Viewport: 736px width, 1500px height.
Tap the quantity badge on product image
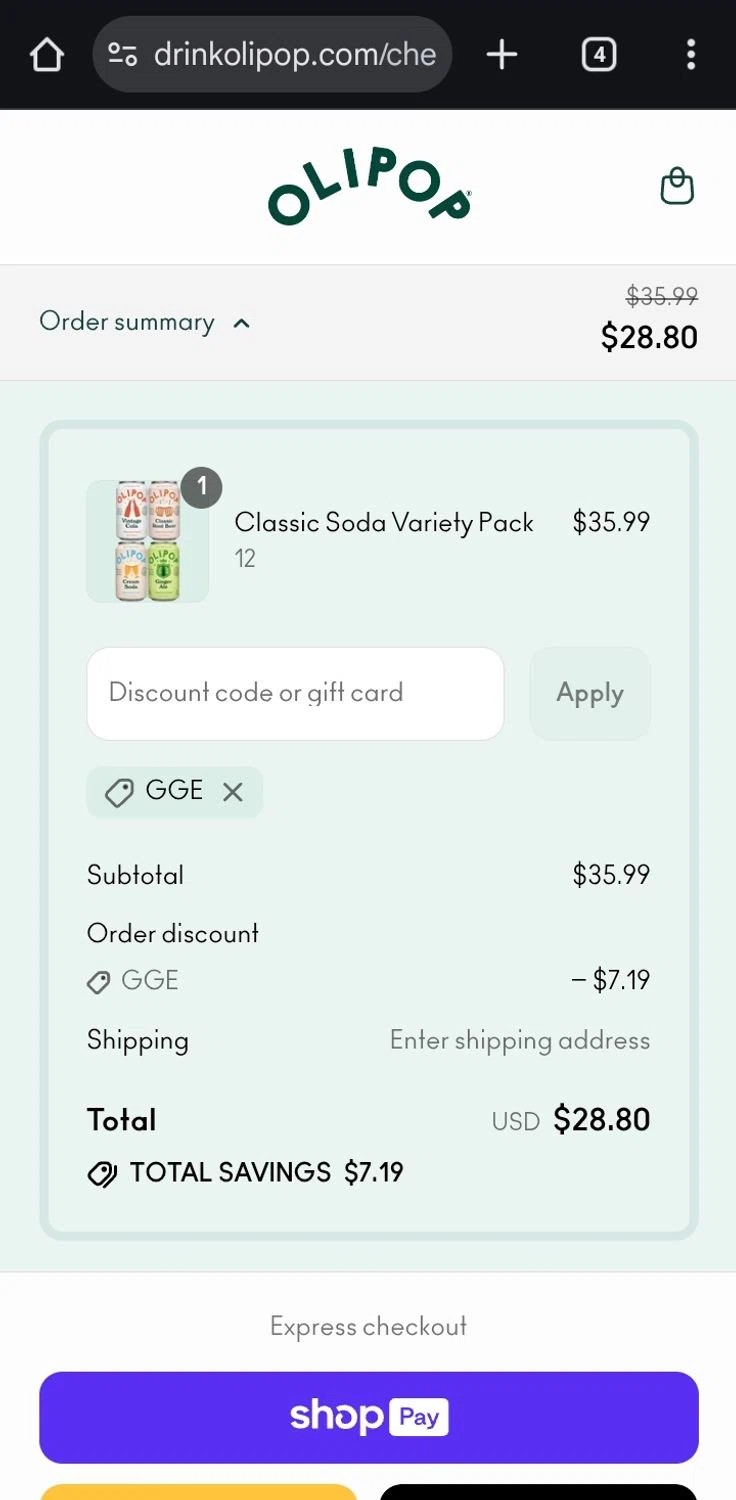(202, 487)
